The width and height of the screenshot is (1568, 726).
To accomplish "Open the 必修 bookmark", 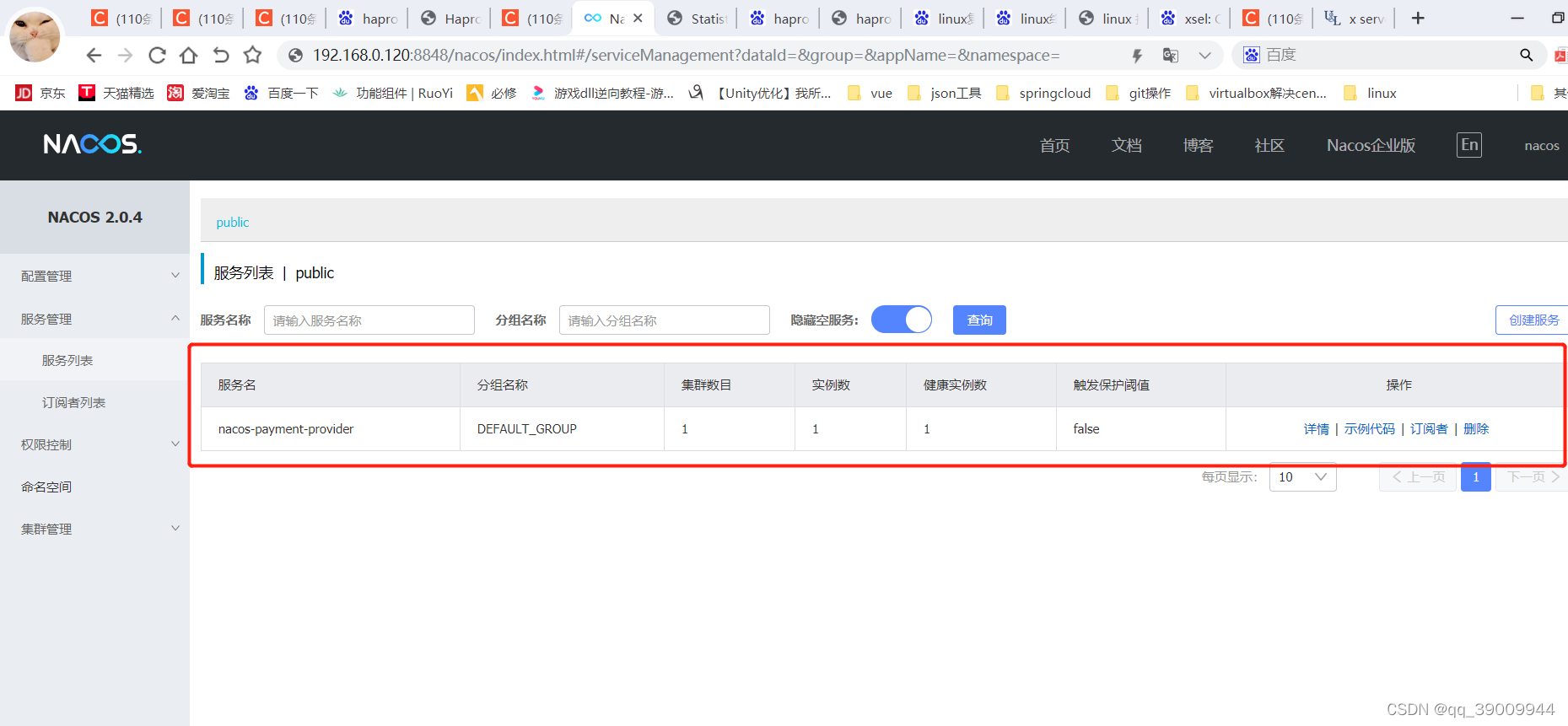I will point(492,93).
